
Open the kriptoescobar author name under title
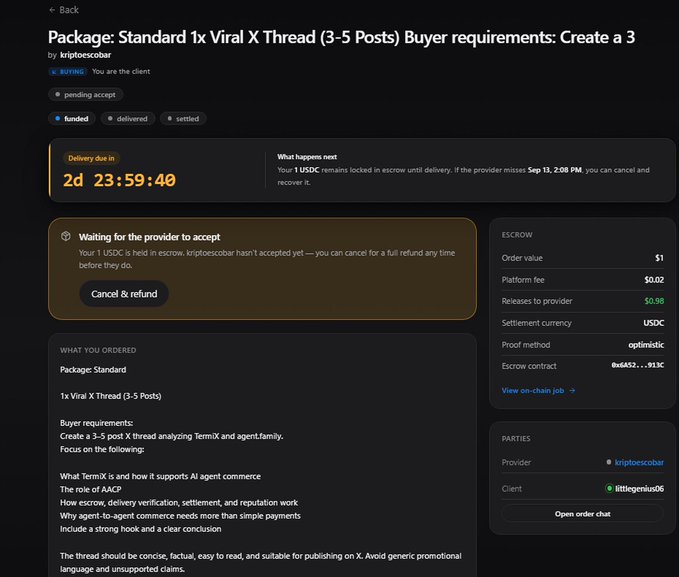pos(85,55)
